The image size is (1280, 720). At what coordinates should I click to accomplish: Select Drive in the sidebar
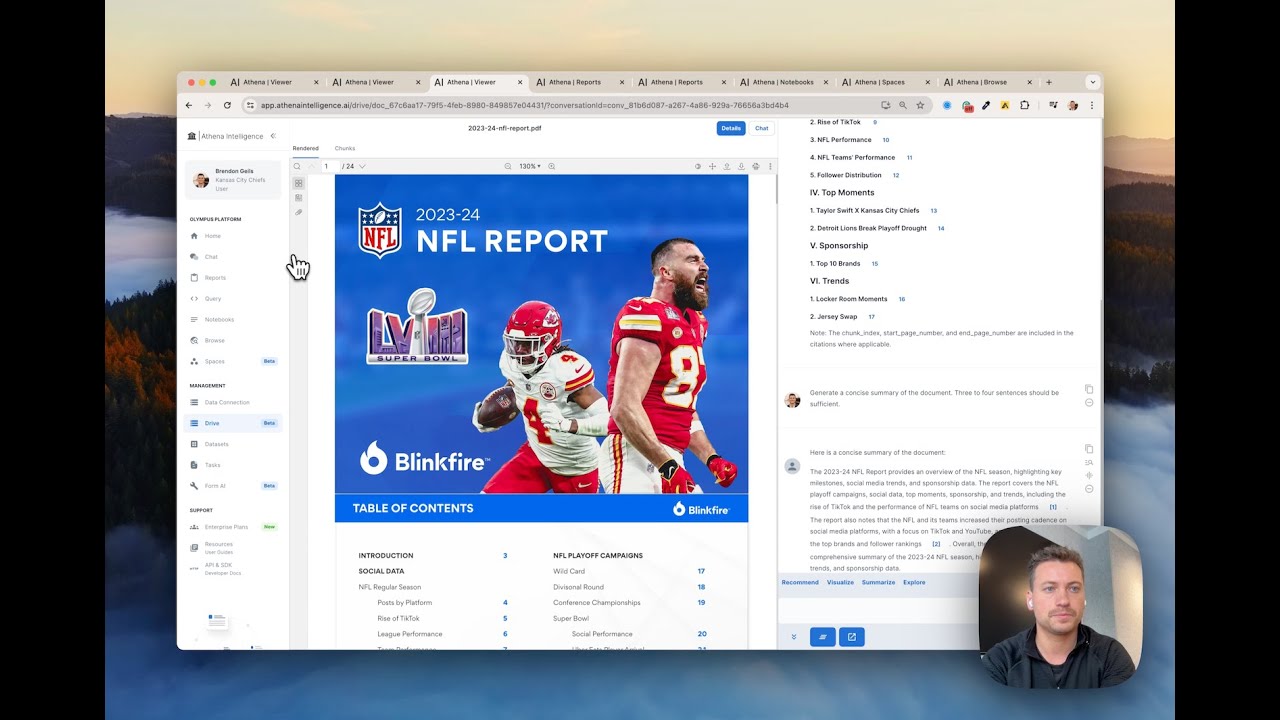[x=234, y=423]
